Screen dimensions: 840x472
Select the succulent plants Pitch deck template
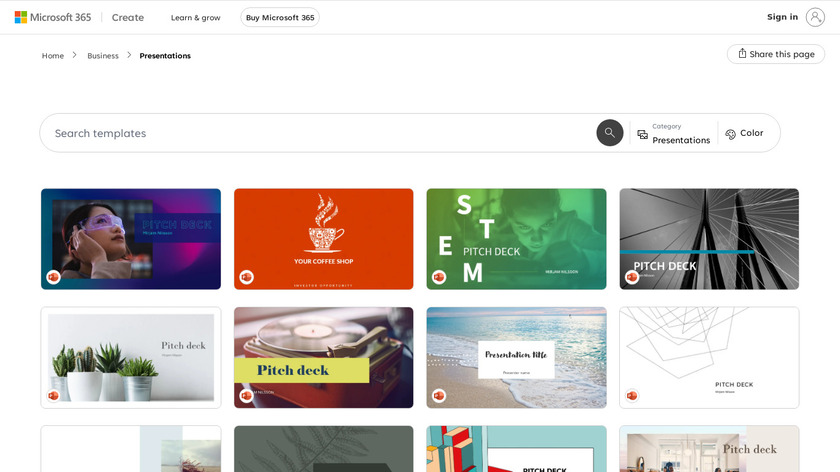point(131,357)
